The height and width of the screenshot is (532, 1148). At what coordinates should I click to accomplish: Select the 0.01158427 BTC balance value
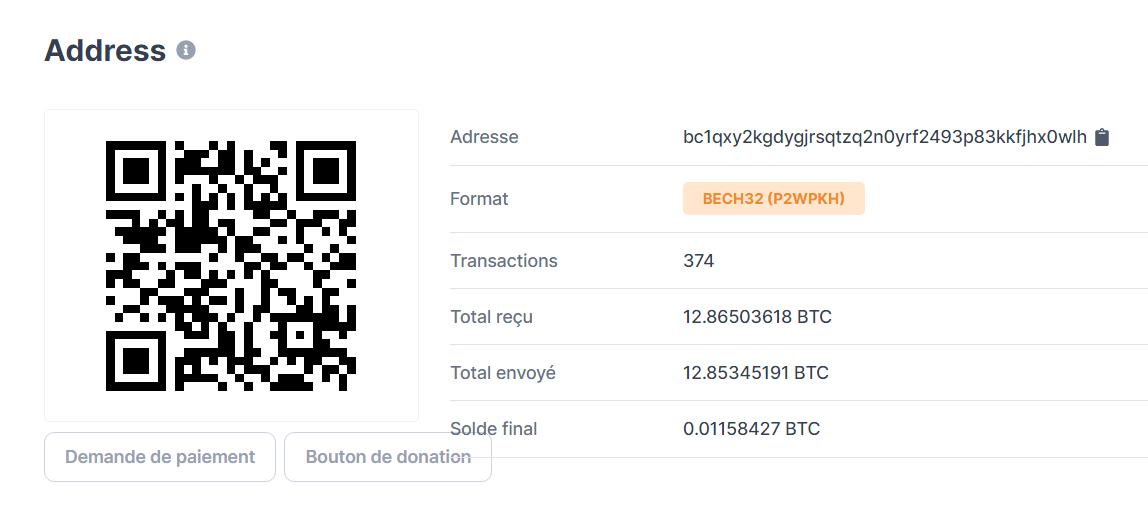coord(751,429)
